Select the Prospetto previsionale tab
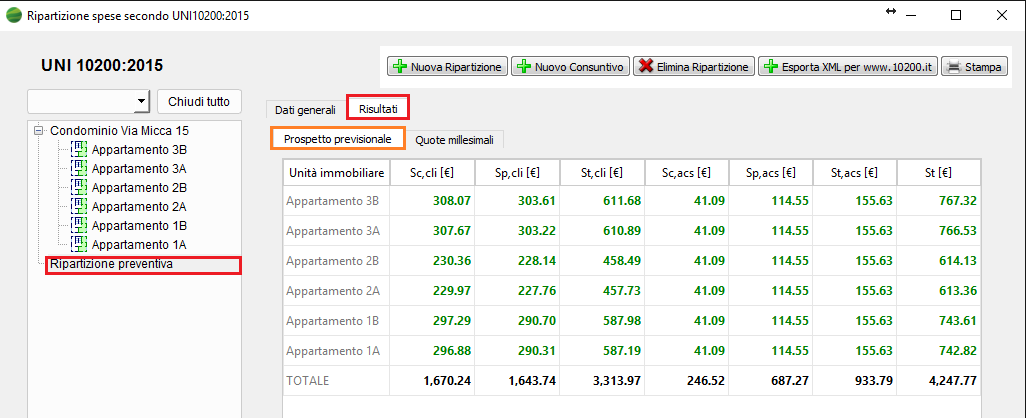Viewport: 1026px width, 420px height. (337, 139)
